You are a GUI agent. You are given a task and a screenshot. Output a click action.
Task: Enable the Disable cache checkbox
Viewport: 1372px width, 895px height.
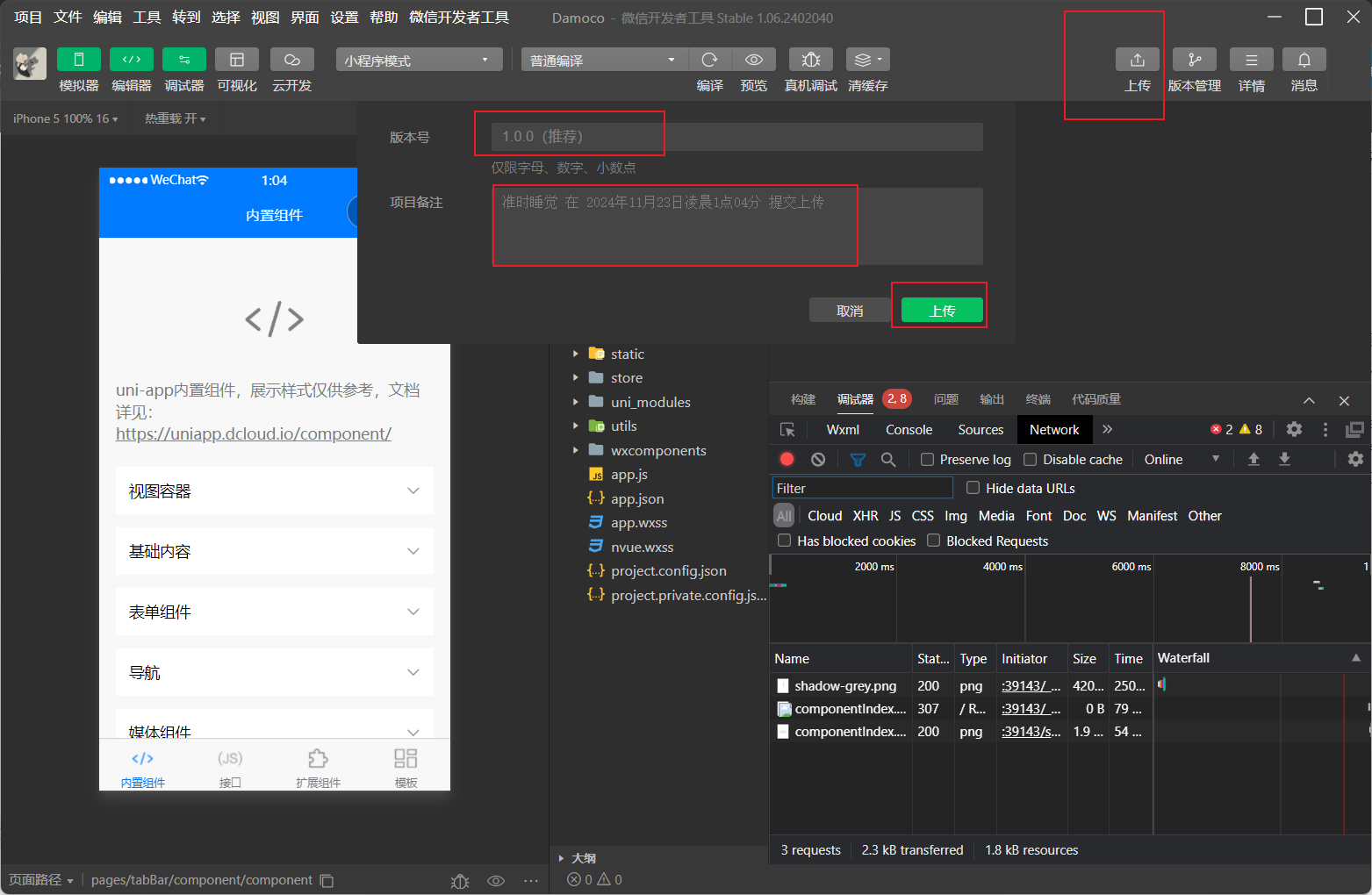[1031, 460]
